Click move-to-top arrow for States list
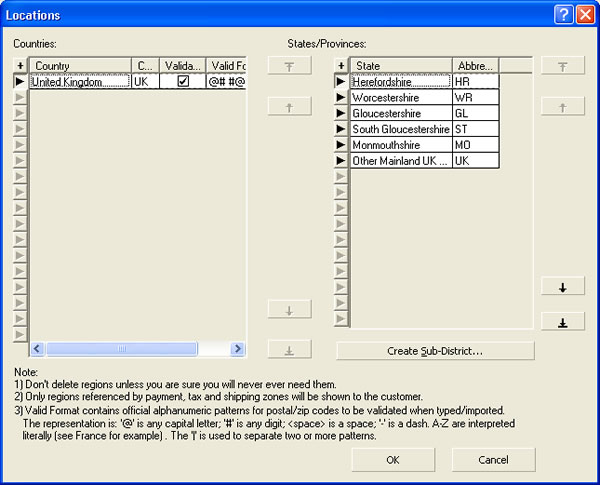 (x=562, y=66)
